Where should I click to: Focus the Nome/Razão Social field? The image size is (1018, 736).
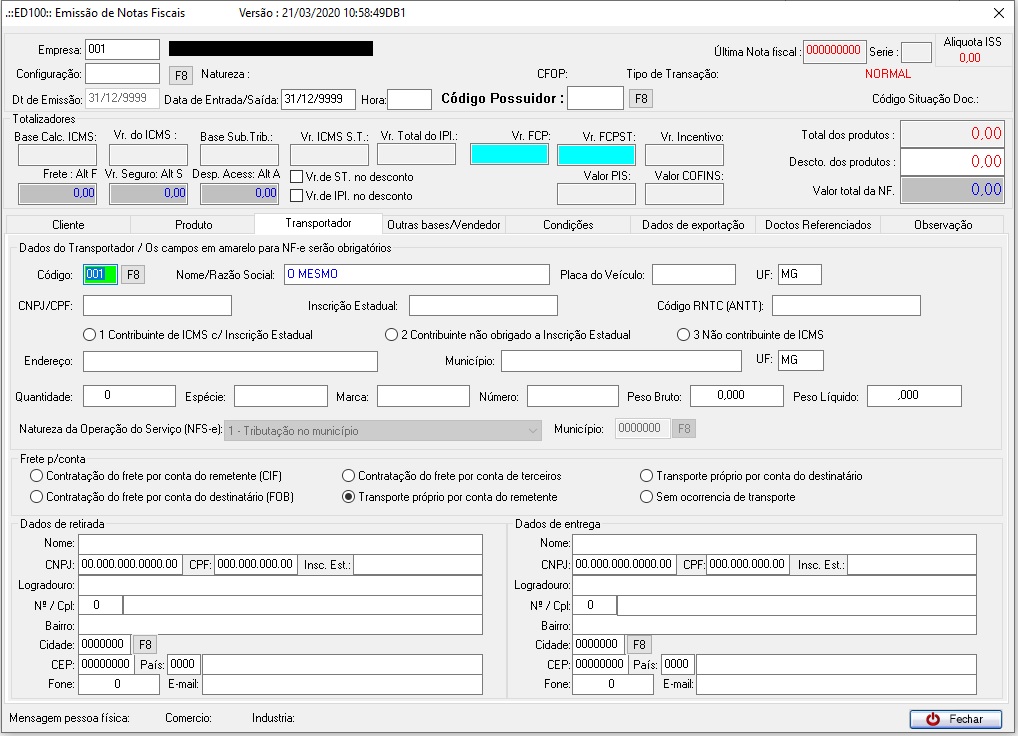pyautogui.click(x=416, y=274)
